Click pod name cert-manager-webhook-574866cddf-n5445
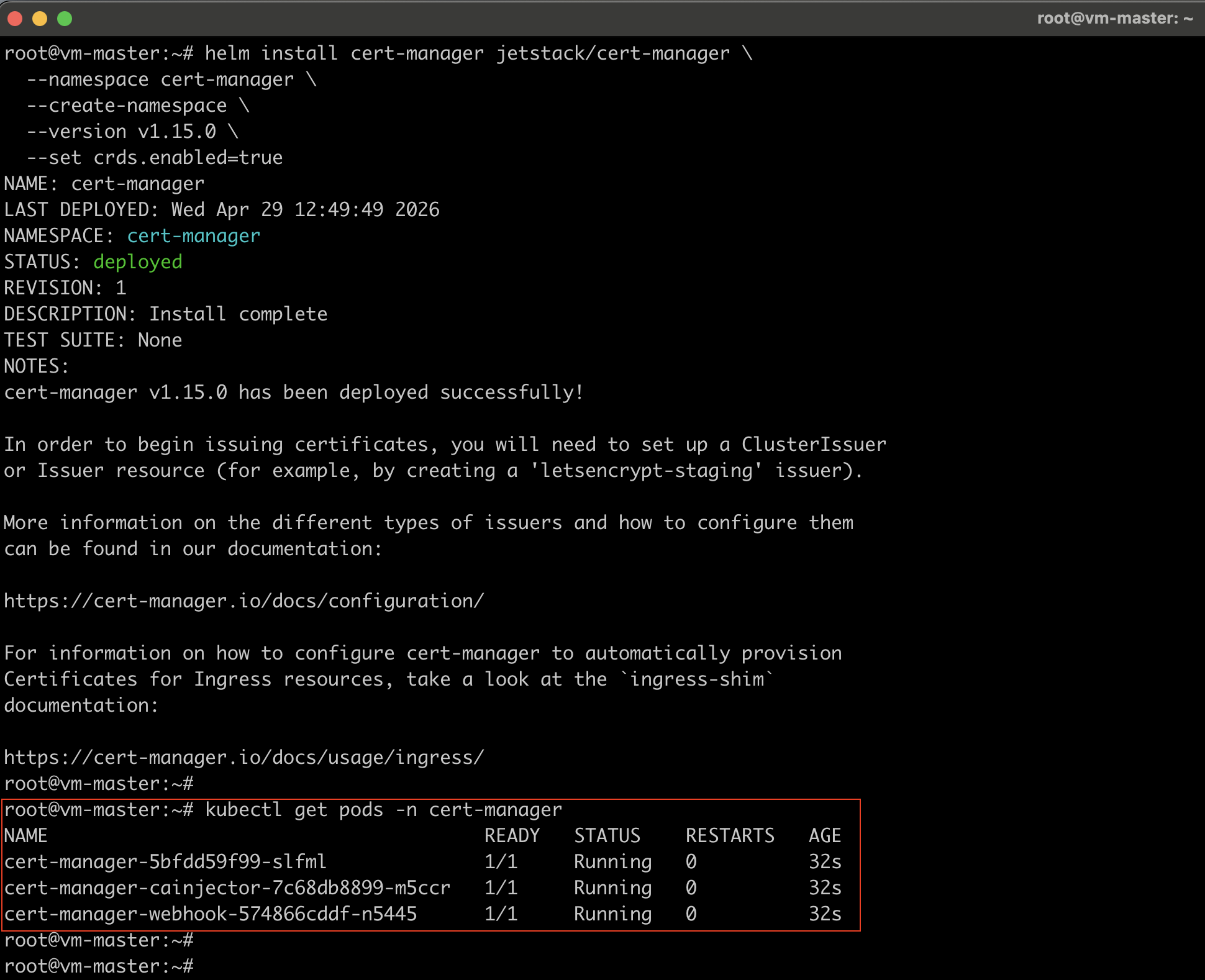This screenshot has width=1205, height=980. click(210, 914)
